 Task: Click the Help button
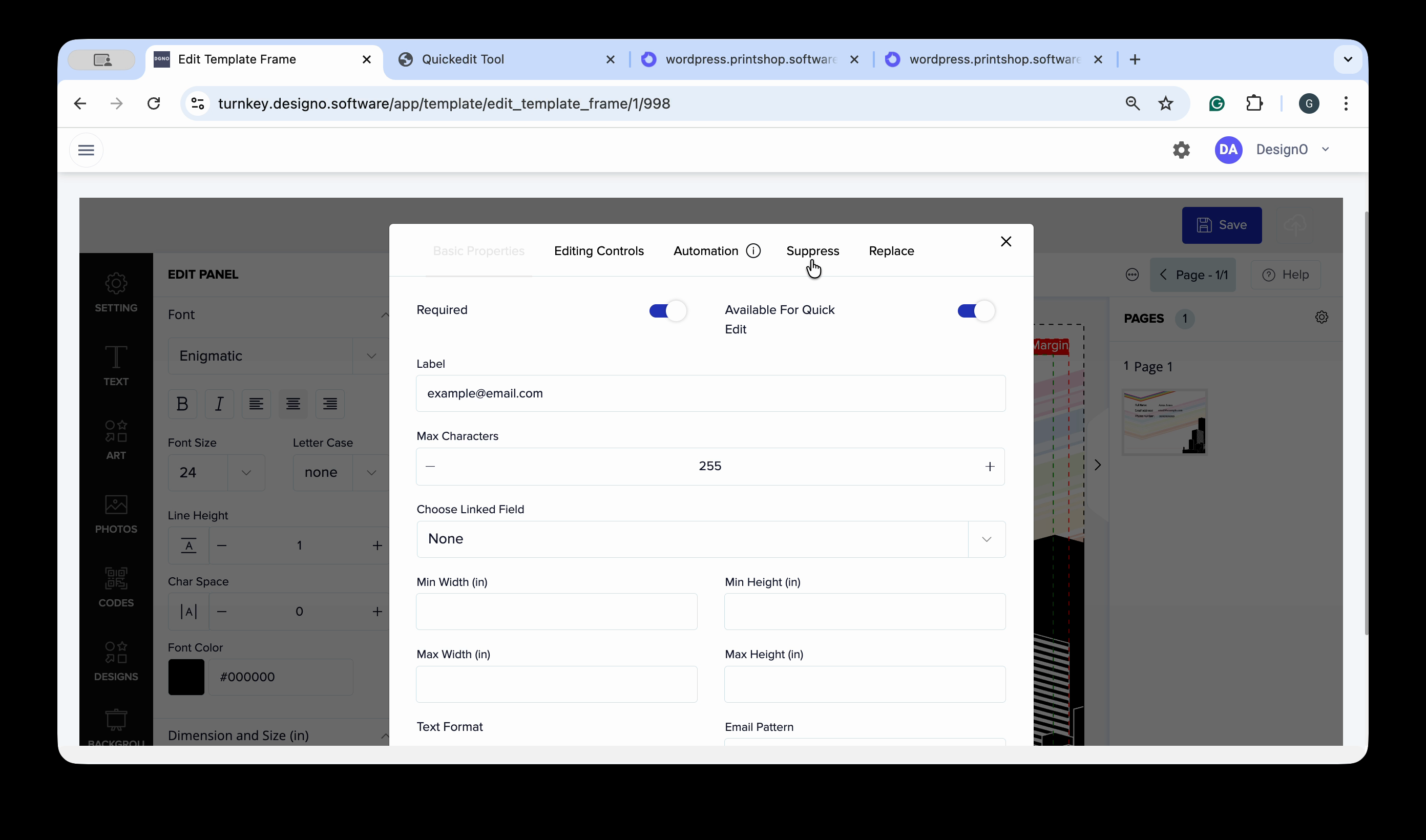1285,275
